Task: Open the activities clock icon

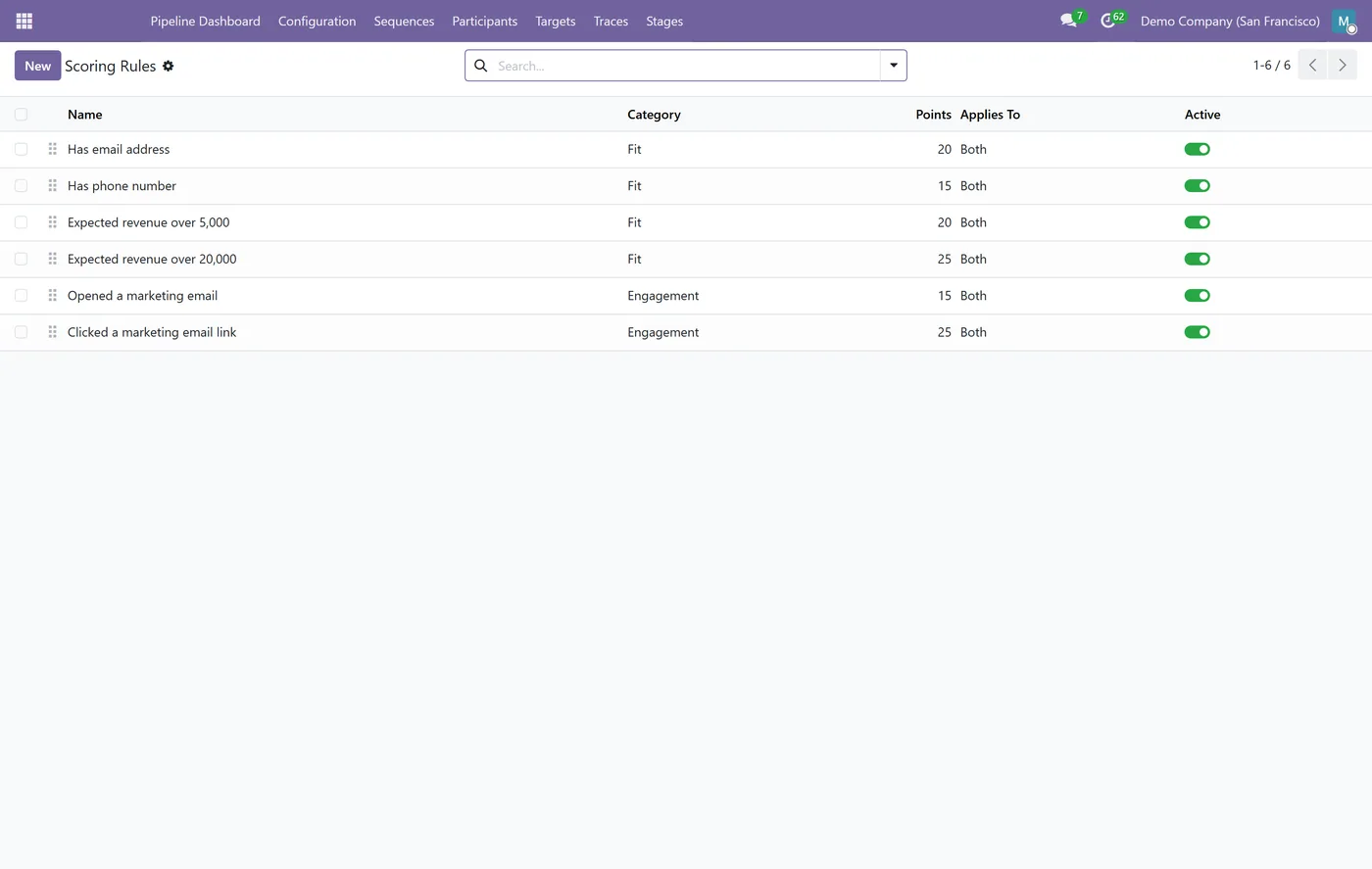Action: (1108, 21)
